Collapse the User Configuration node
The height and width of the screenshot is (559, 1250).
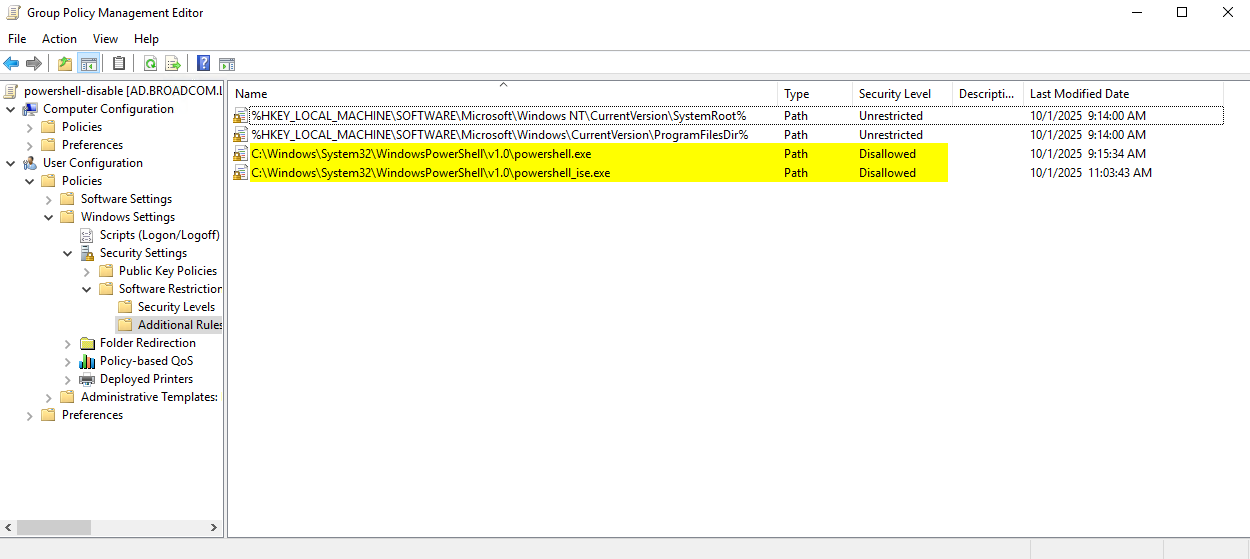pos(11,163)
